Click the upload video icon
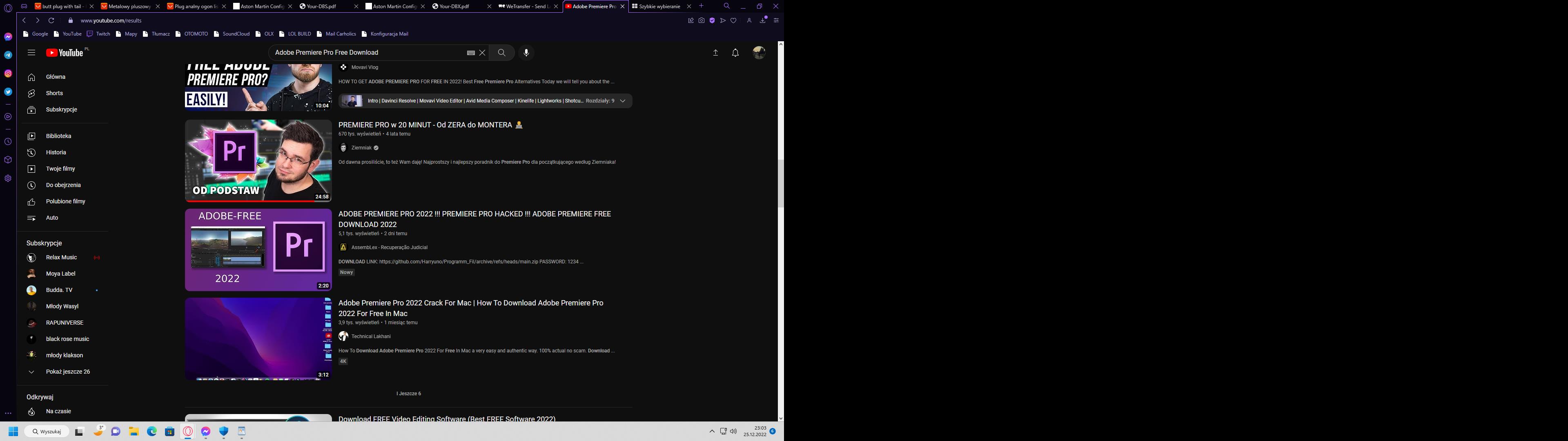 coord(715,53)
